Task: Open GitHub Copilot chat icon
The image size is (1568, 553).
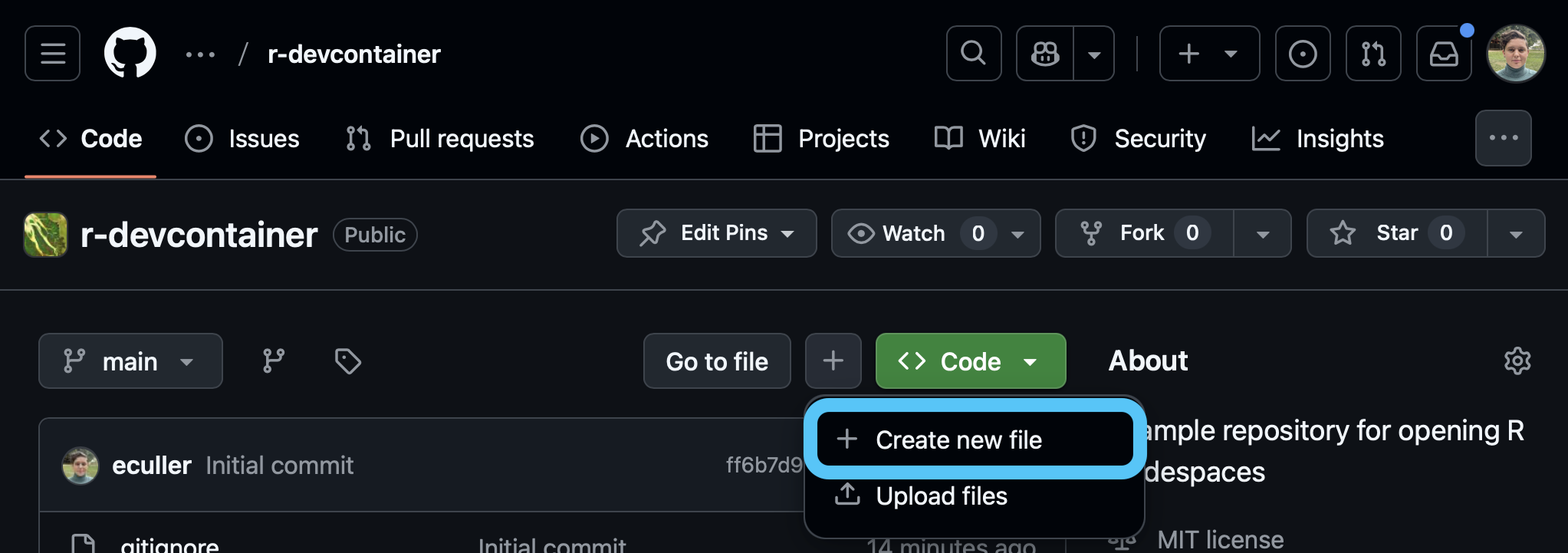Action: (x=1045, y=54)
